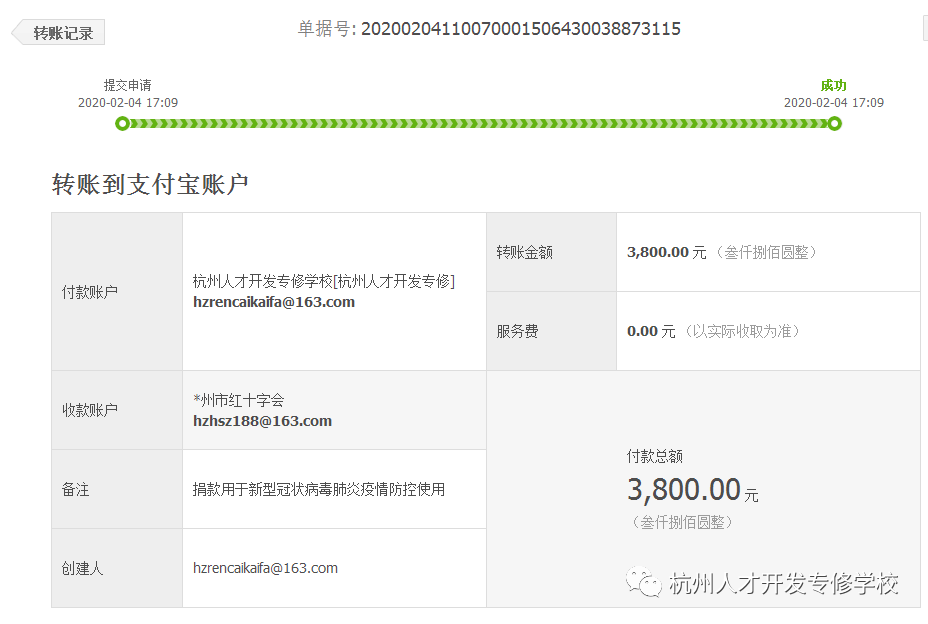Click the green progress timeline bar
The width and height of the screenshot is (928, 624).
point(480,123)
